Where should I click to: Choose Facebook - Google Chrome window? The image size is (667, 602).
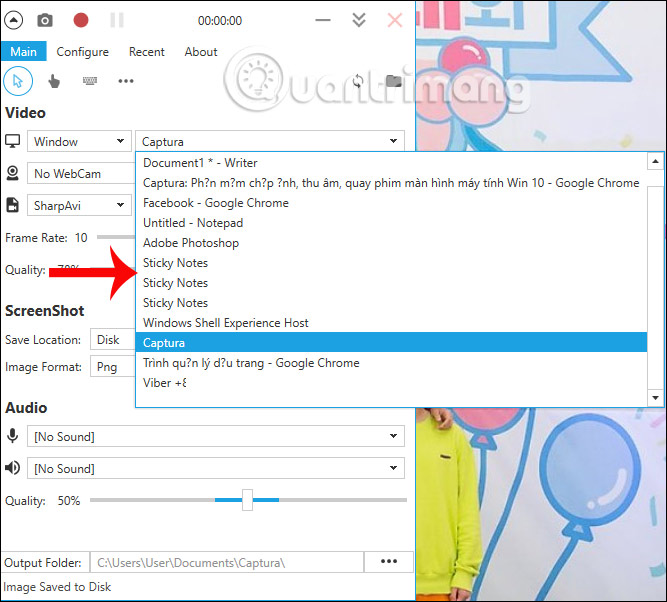[391, 203]
